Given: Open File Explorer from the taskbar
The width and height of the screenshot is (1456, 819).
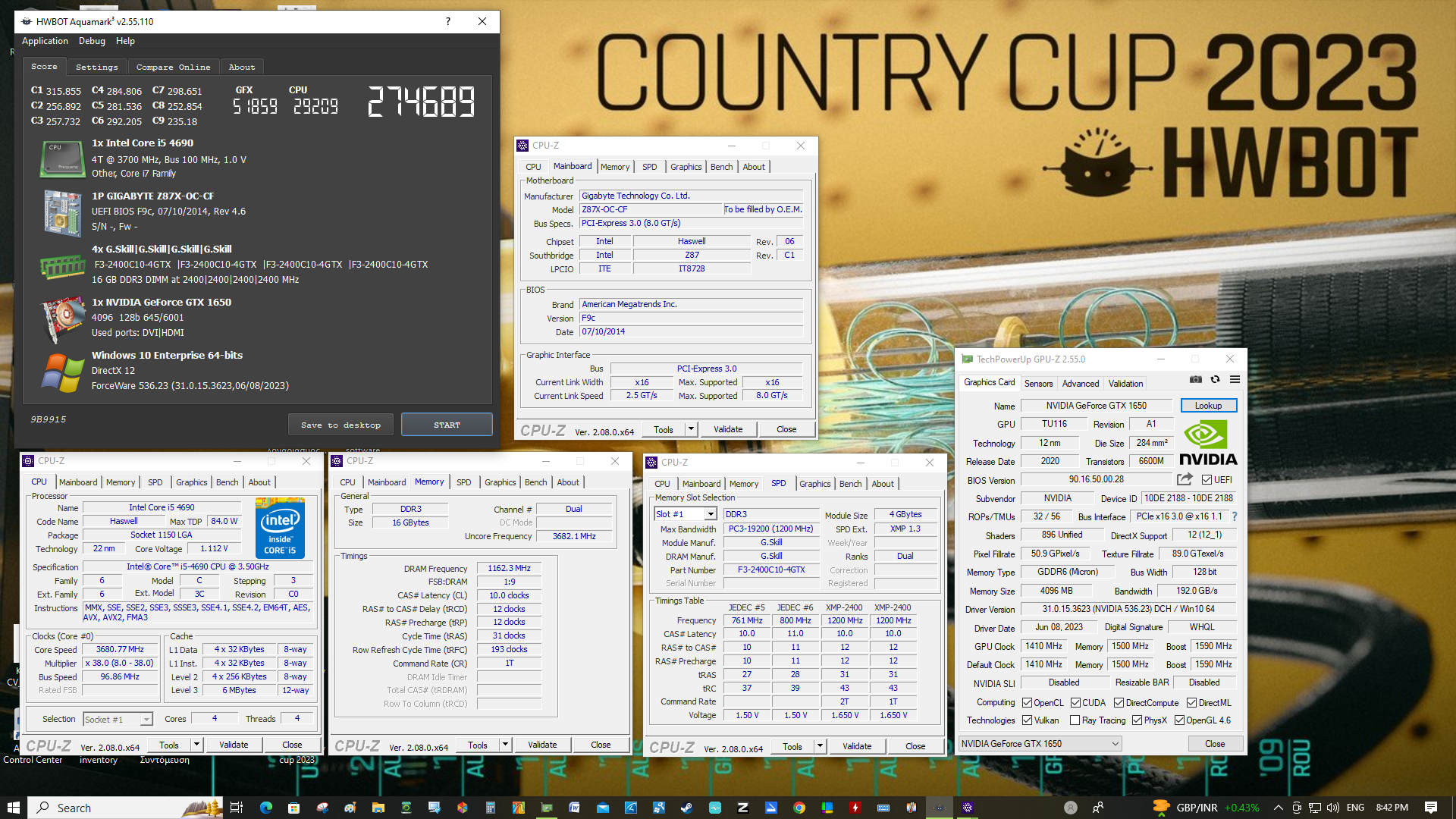Looking at the screenshot, I should (x=378, y=808).
